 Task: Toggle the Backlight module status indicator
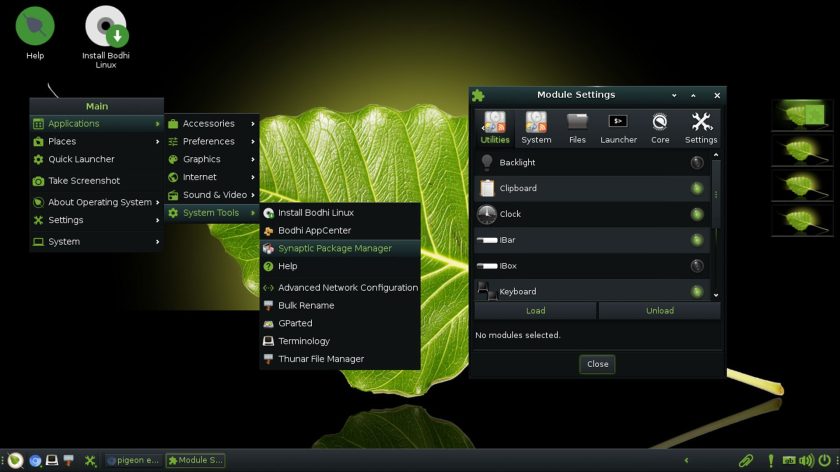pos(696,162)
